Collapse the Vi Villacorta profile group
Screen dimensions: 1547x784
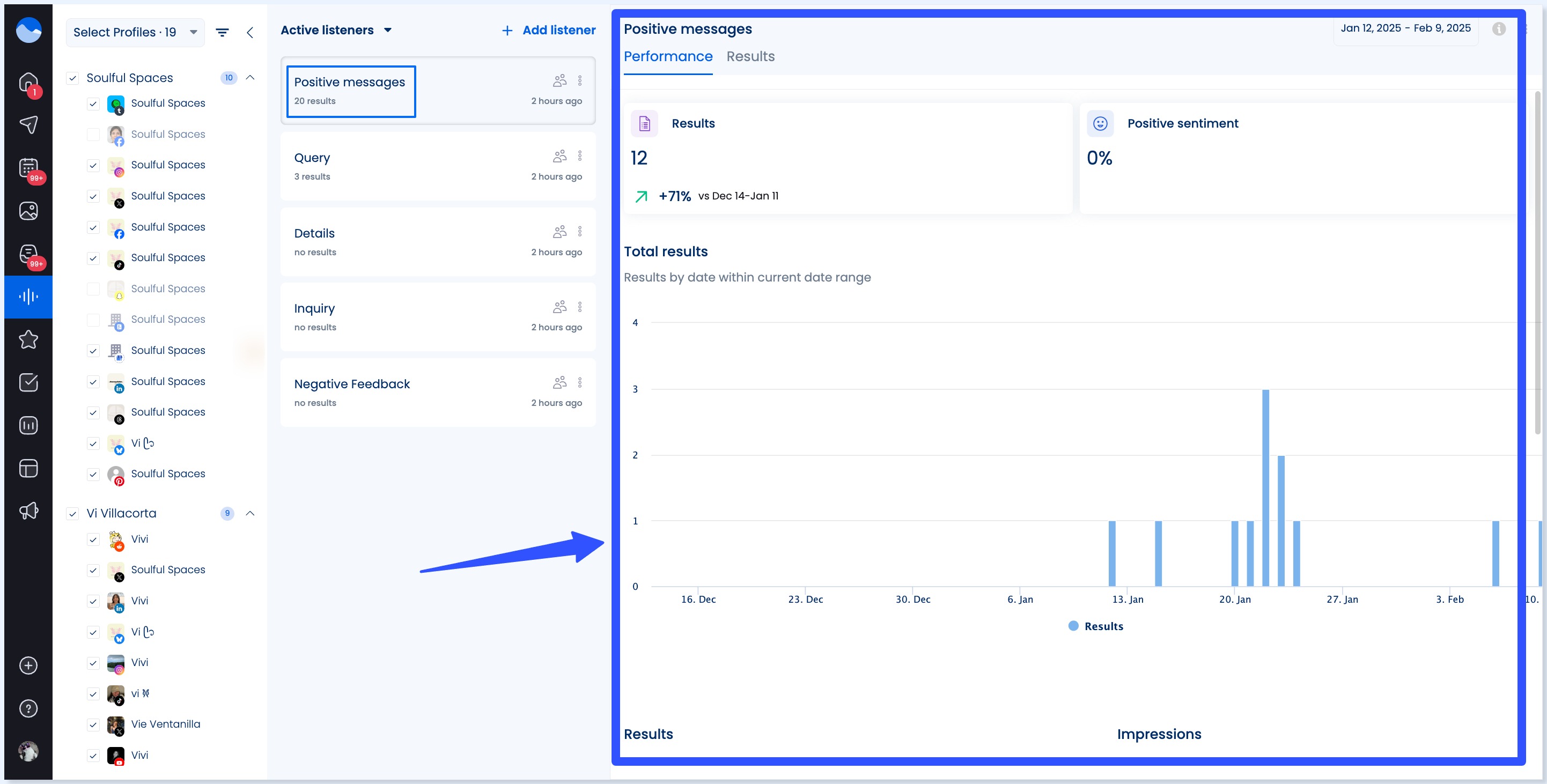[251, 513]
